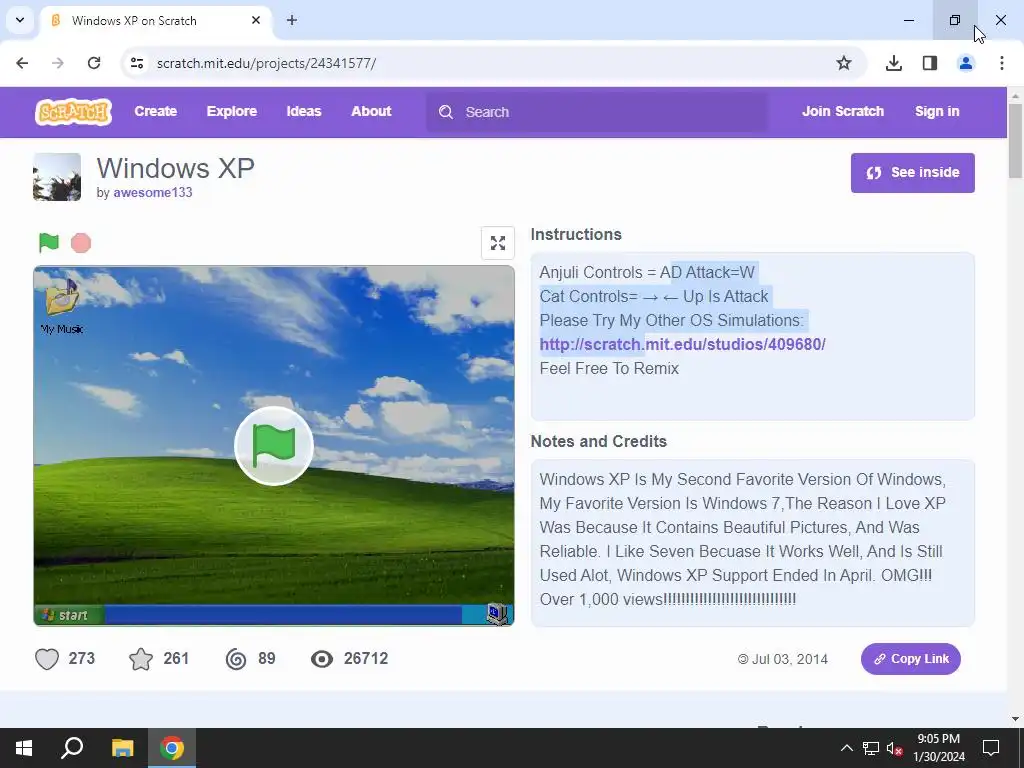This screenshot has width=1024, height=768.
Task: Click the 26712 views count
Action: pos(366,658)
